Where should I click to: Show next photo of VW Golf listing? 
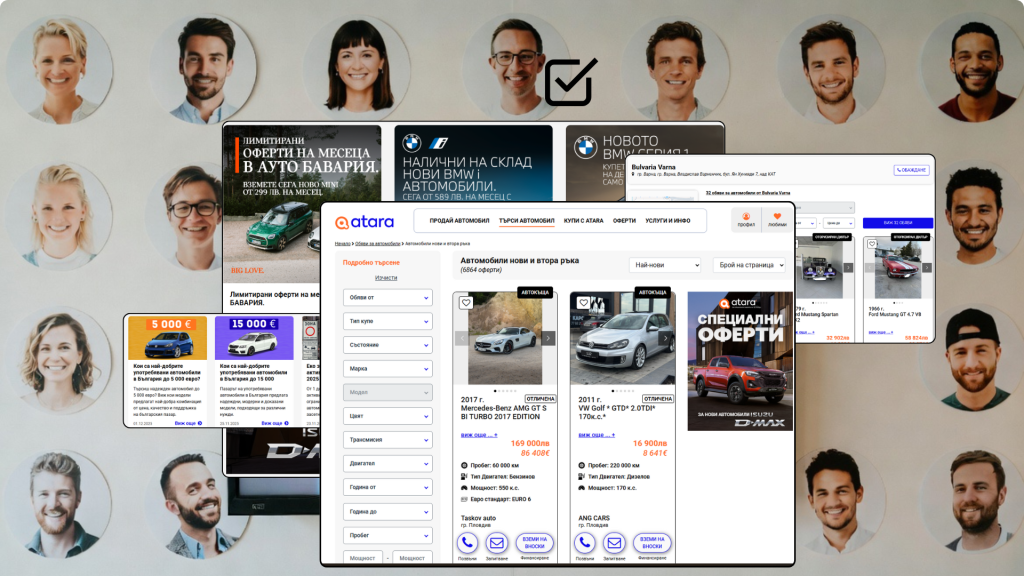(x=665, y=338)
